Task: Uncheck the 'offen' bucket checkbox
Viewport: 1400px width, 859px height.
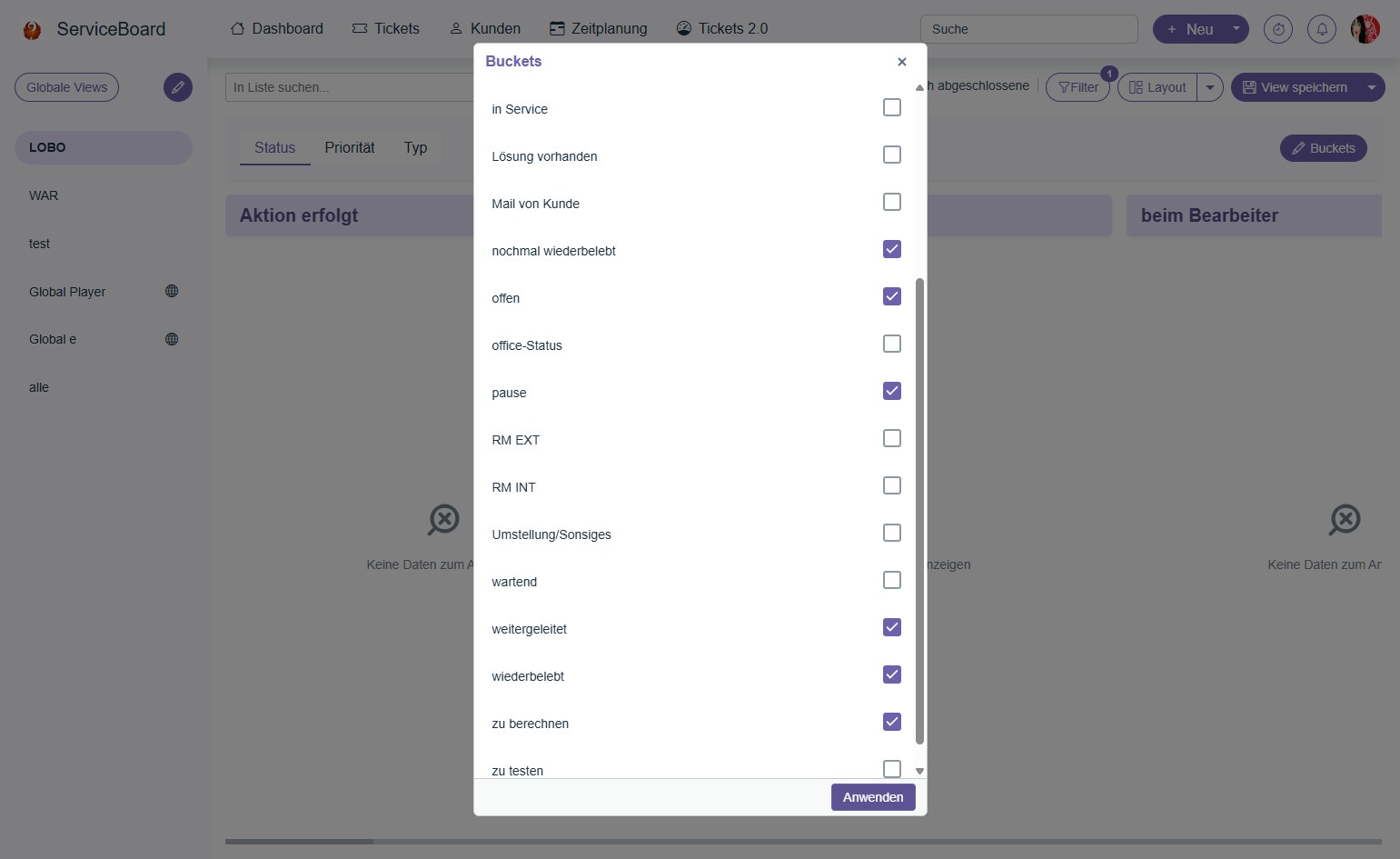Action: pos(892,296)
